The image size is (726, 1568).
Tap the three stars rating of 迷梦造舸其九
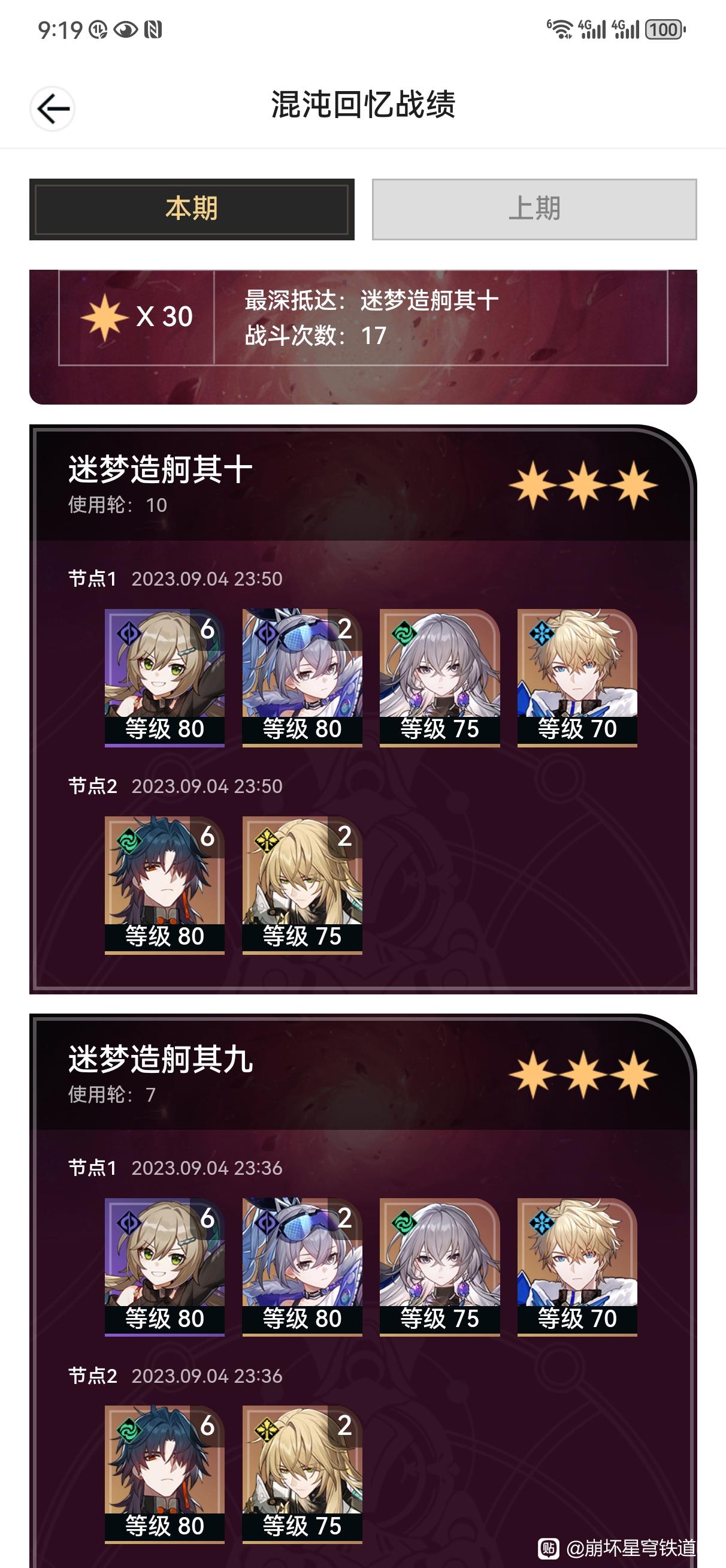tap(583, 1074)
